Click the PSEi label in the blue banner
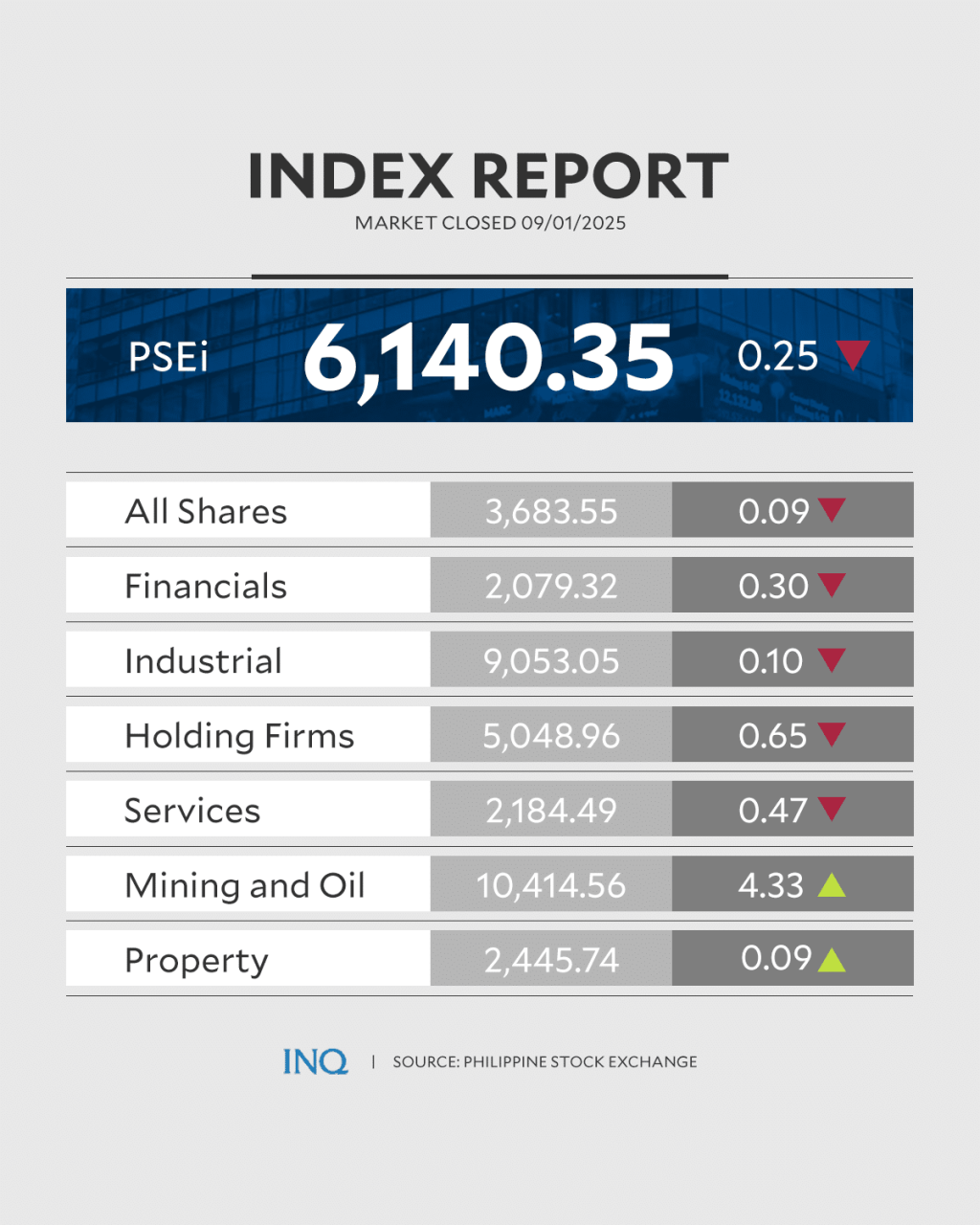 [168, 357]
